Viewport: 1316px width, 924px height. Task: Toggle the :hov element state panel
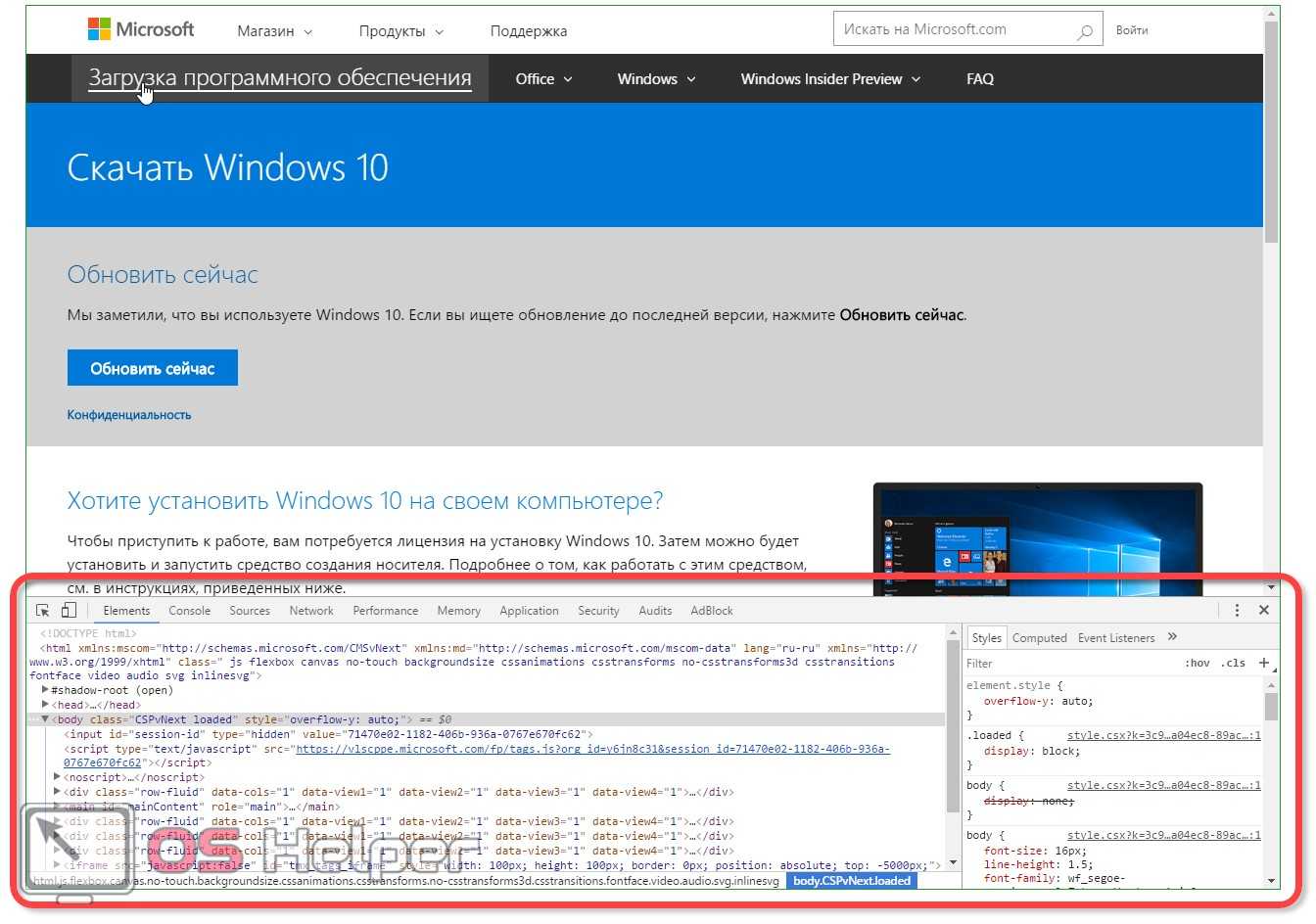click(x=1197, y=664)
